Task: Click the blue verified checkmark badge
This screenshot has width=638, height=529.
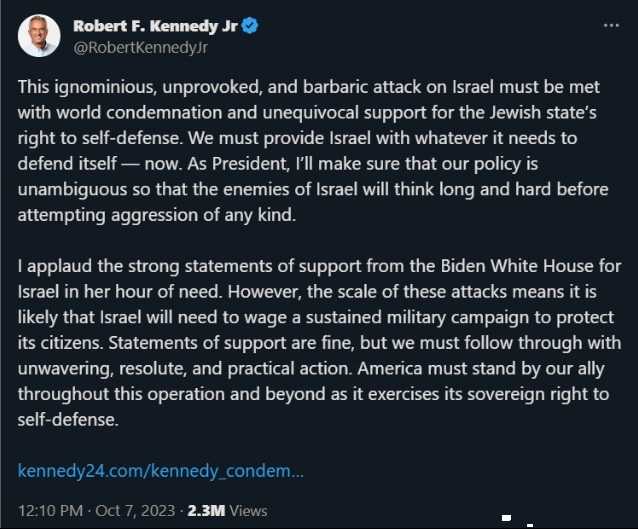Action: (250, 26)
